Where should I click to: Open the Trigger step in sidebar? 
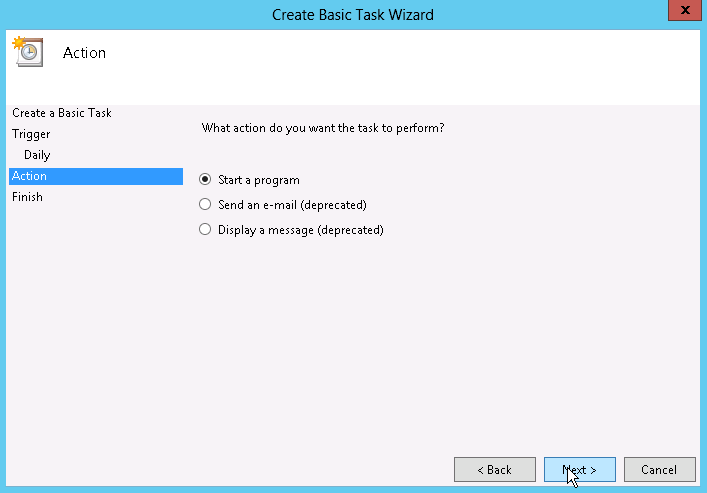(31, 134)
